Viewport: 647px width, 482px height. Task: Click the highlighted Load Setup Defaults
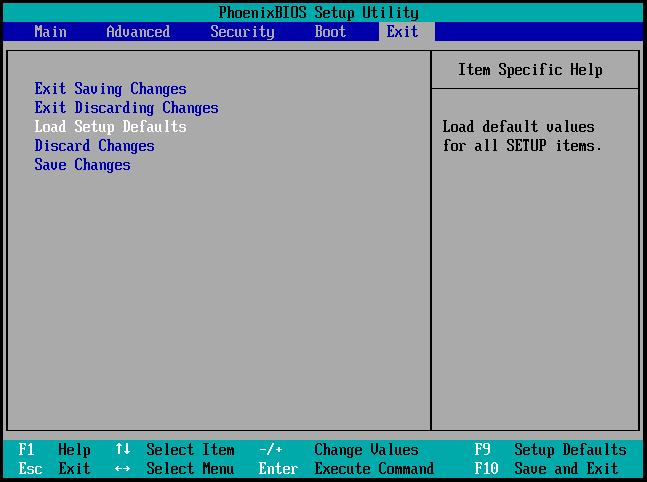pos(110,127)
